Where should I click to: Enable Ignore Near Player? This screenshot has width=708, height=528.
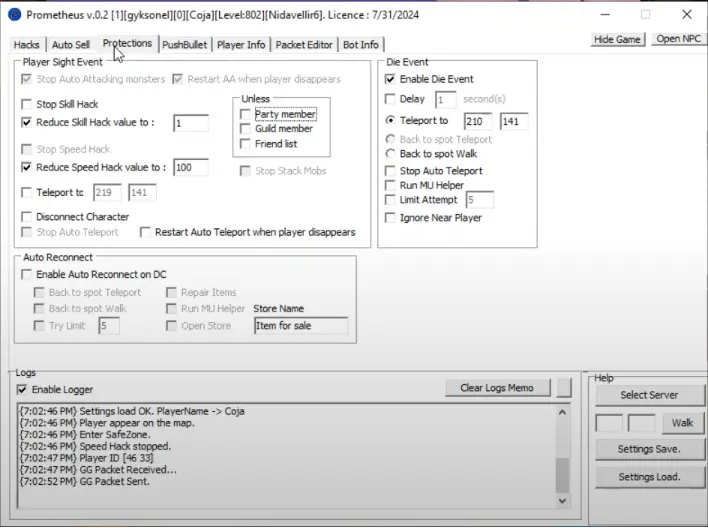390,218
